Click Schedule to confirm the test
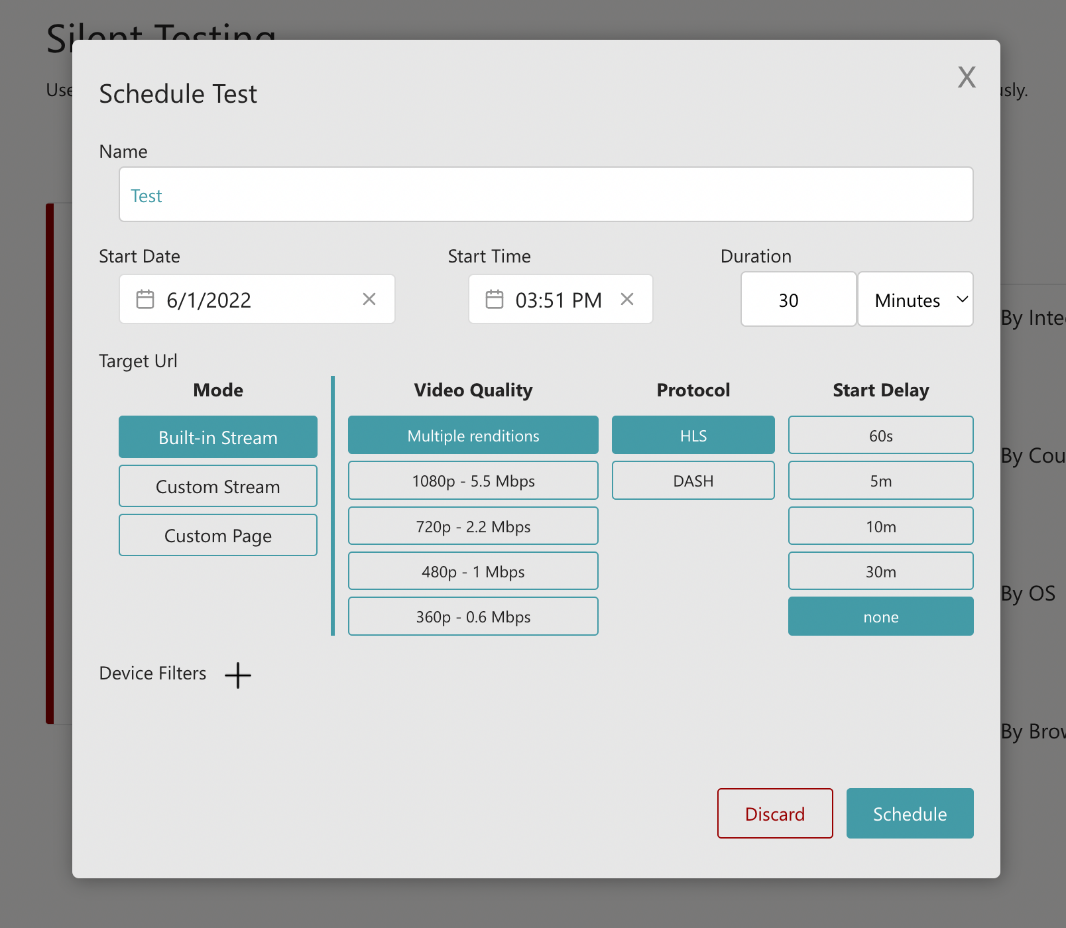The image size is (1066, 928). pyautogui.click(x=910, y=813)
